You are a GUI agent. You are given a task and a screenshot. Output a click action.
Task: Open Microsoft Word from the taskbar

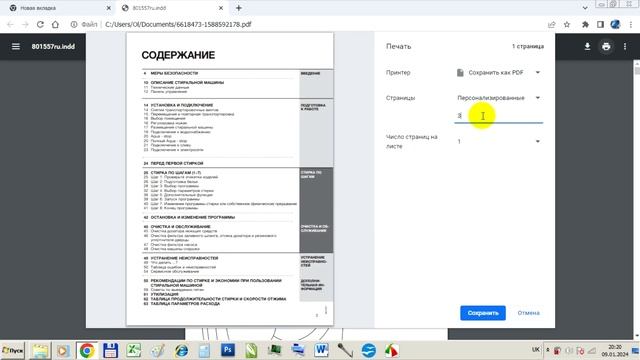click(x=321, y=350)
